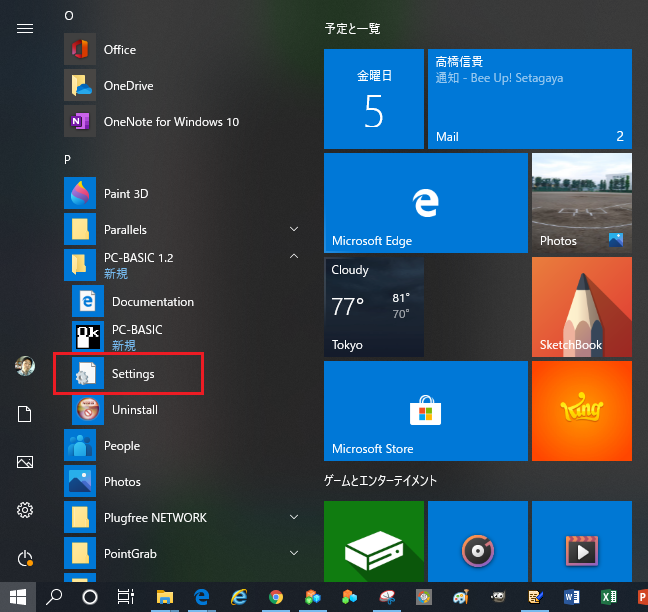
Task: Open taskbar Search magnifier
Action: [54, 597]
